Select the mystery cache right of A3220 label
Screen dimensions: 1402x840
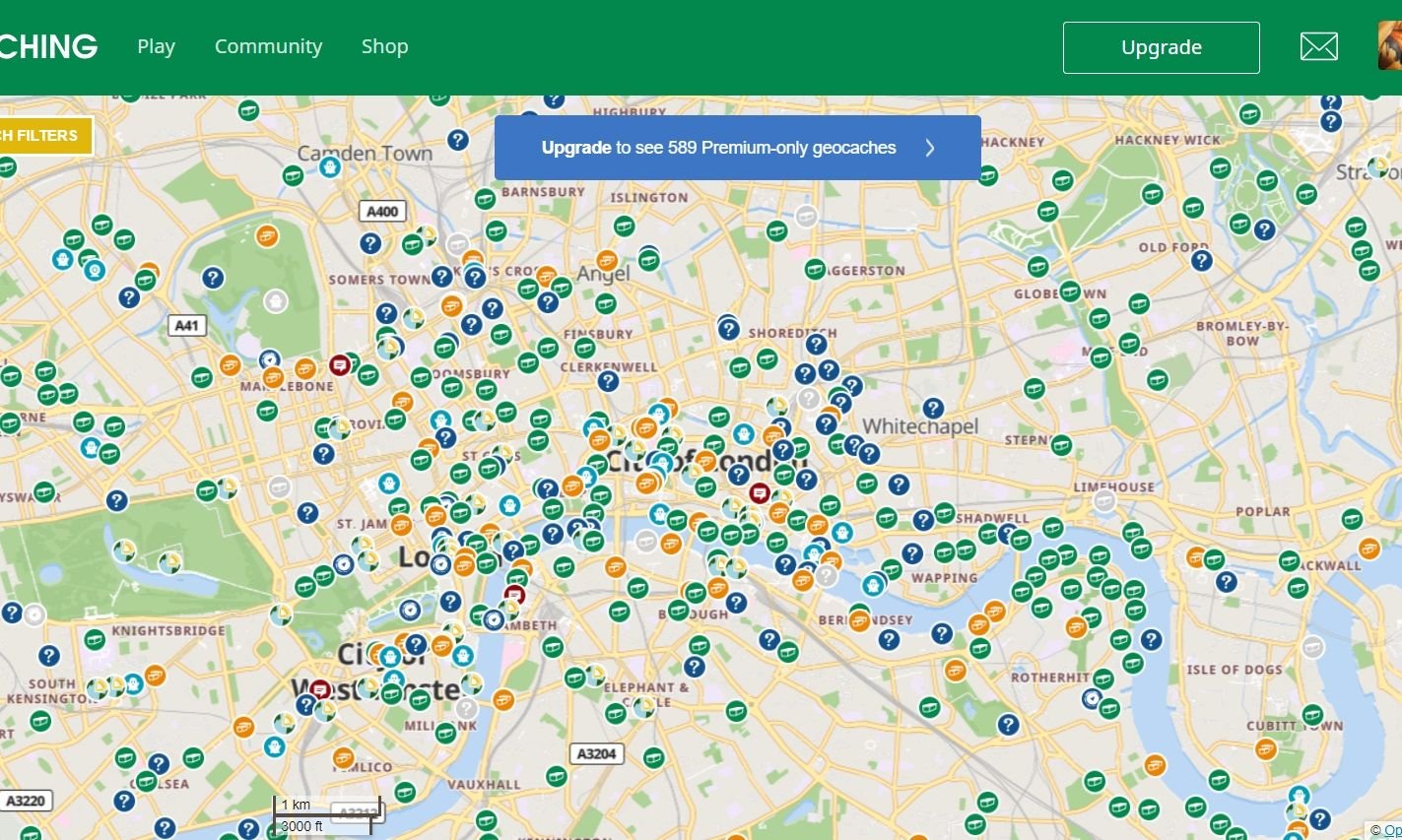[x=124, y=801]
